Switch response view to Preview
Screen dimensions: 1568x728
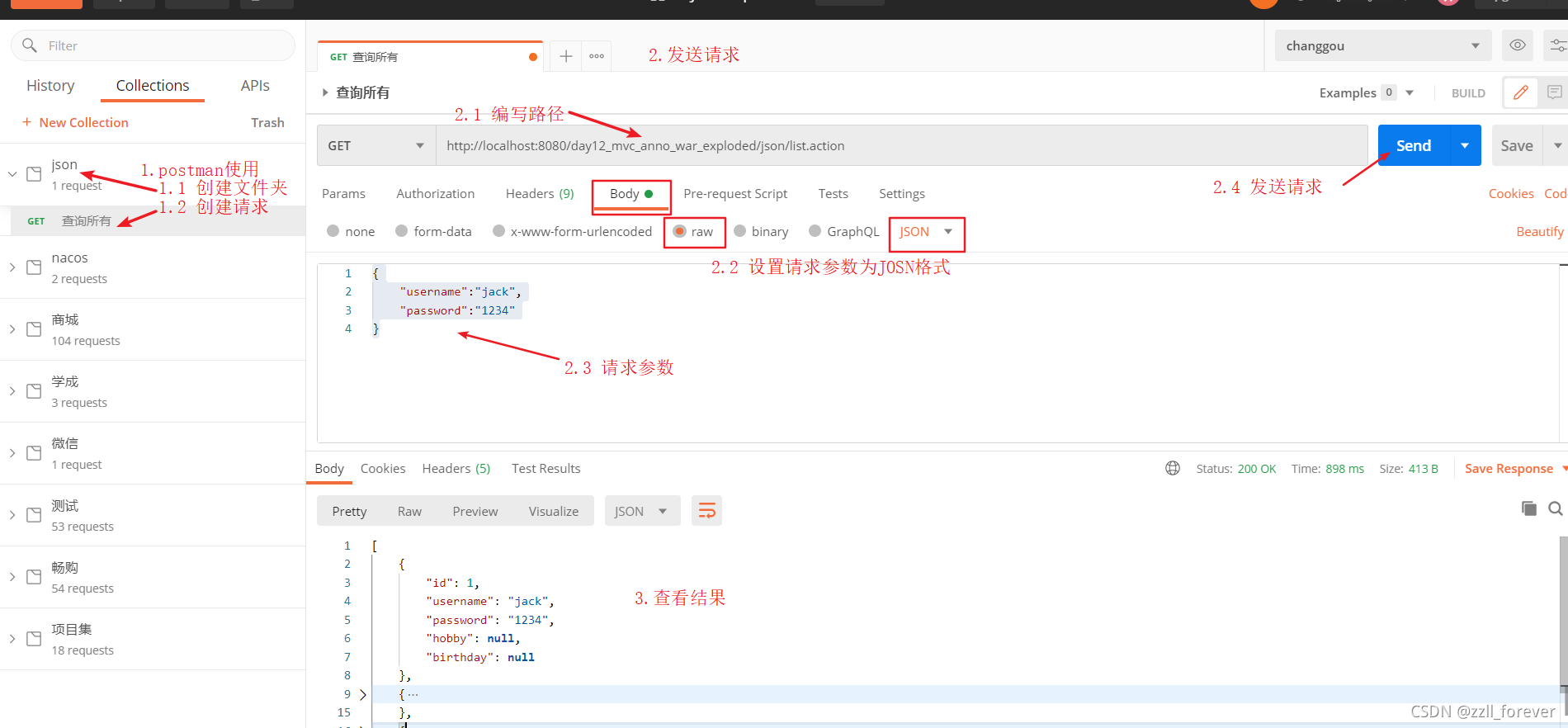point(475,511)
